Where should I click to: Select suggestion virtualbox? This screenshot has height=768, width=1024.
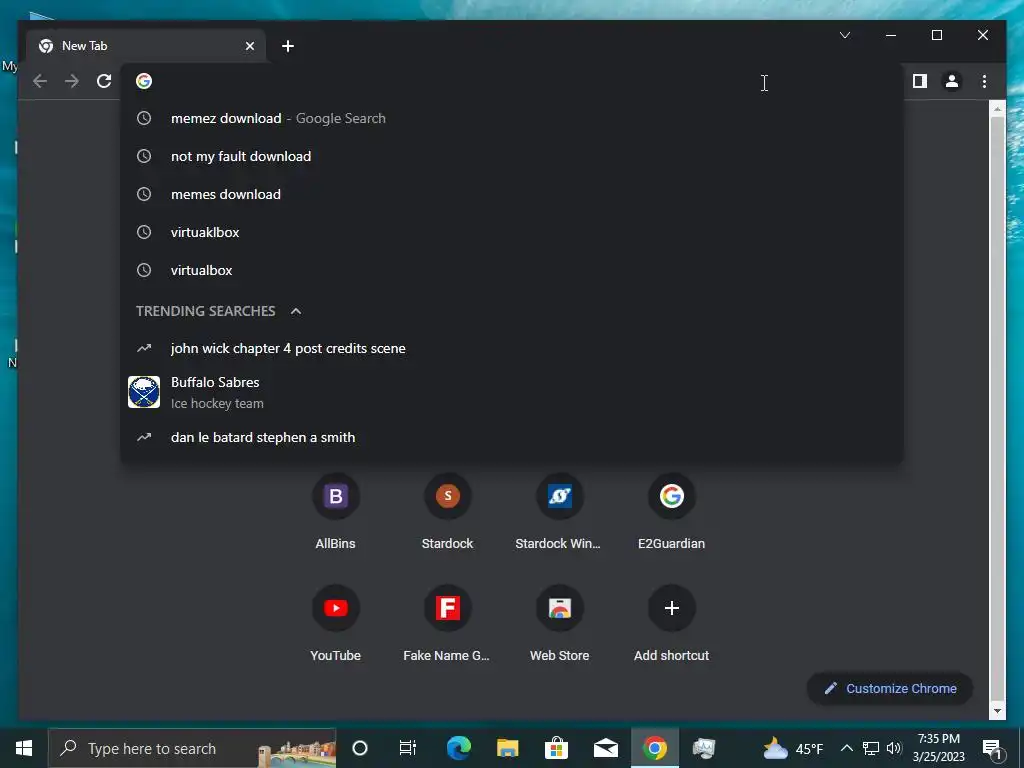[x=512, y=270]
